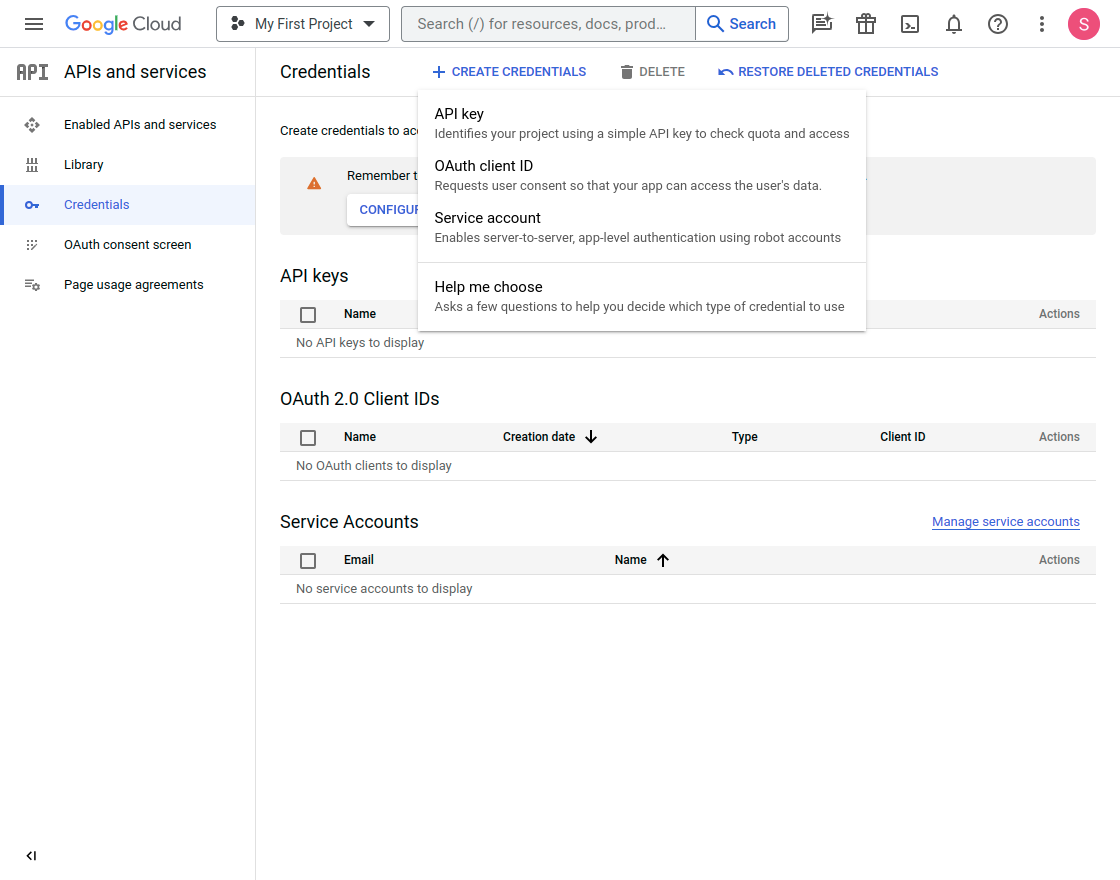Image resolution: width=1120 pixels, height=880 pixels.
Task: Click the Enabled APIs and services icon
Action: [x=32, y=125]
